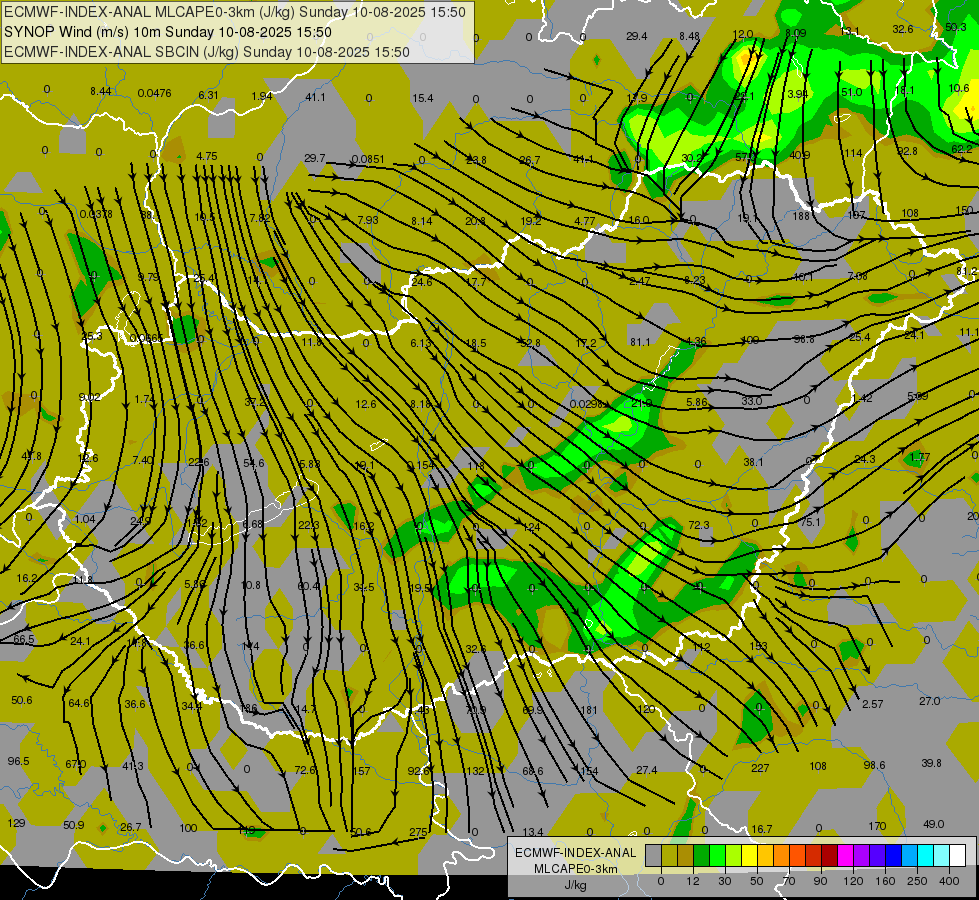Click the map value 188
The width and height of the screenshot is (979, 900).
pyautogui.click(x=801, y=216)
